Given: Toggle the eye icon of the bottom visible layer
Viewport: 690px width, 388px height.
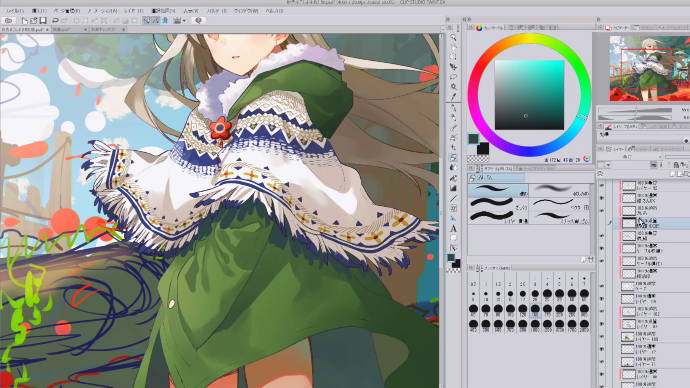Looking at the screenshot, I should pyautogui.click(x=602, y=374).
